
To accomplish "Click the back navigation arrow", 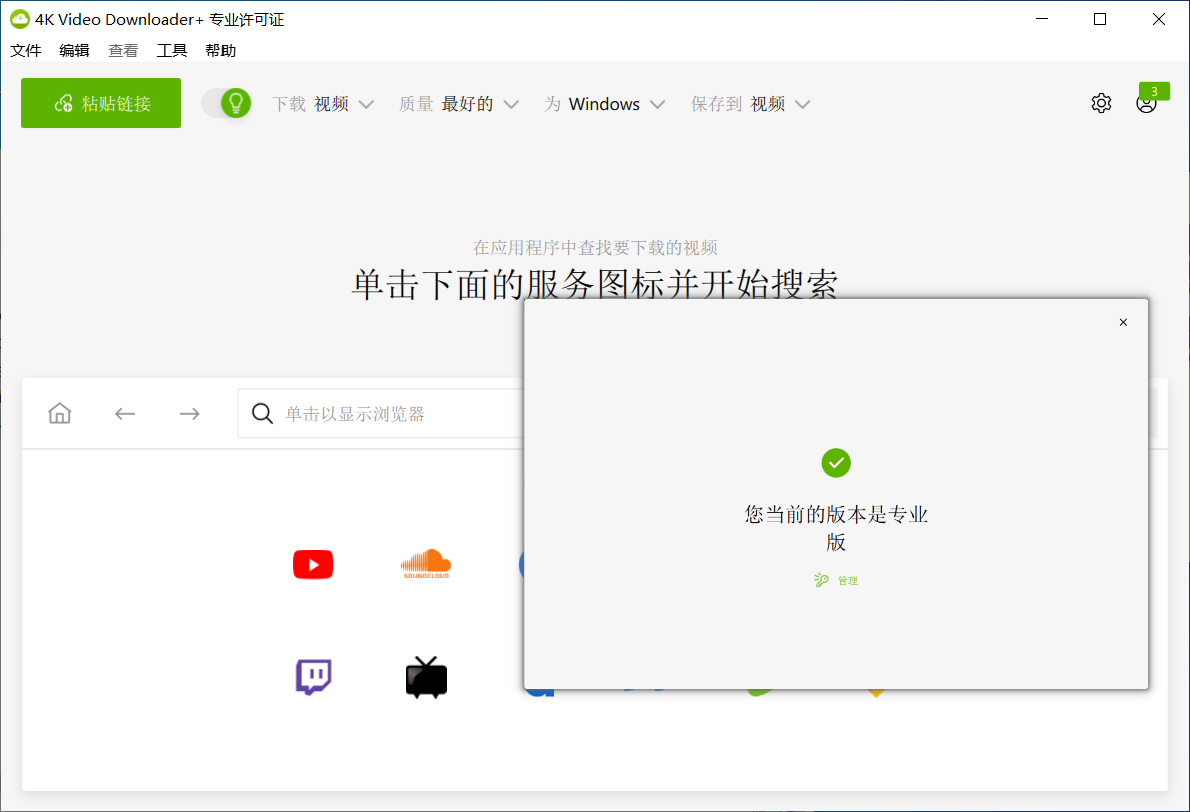I will (124, 413).
